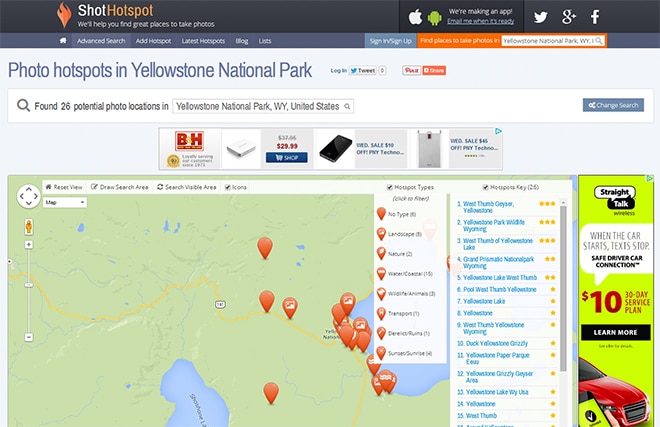
Task: Click the magnifier inside location results field
Action: 347,106
